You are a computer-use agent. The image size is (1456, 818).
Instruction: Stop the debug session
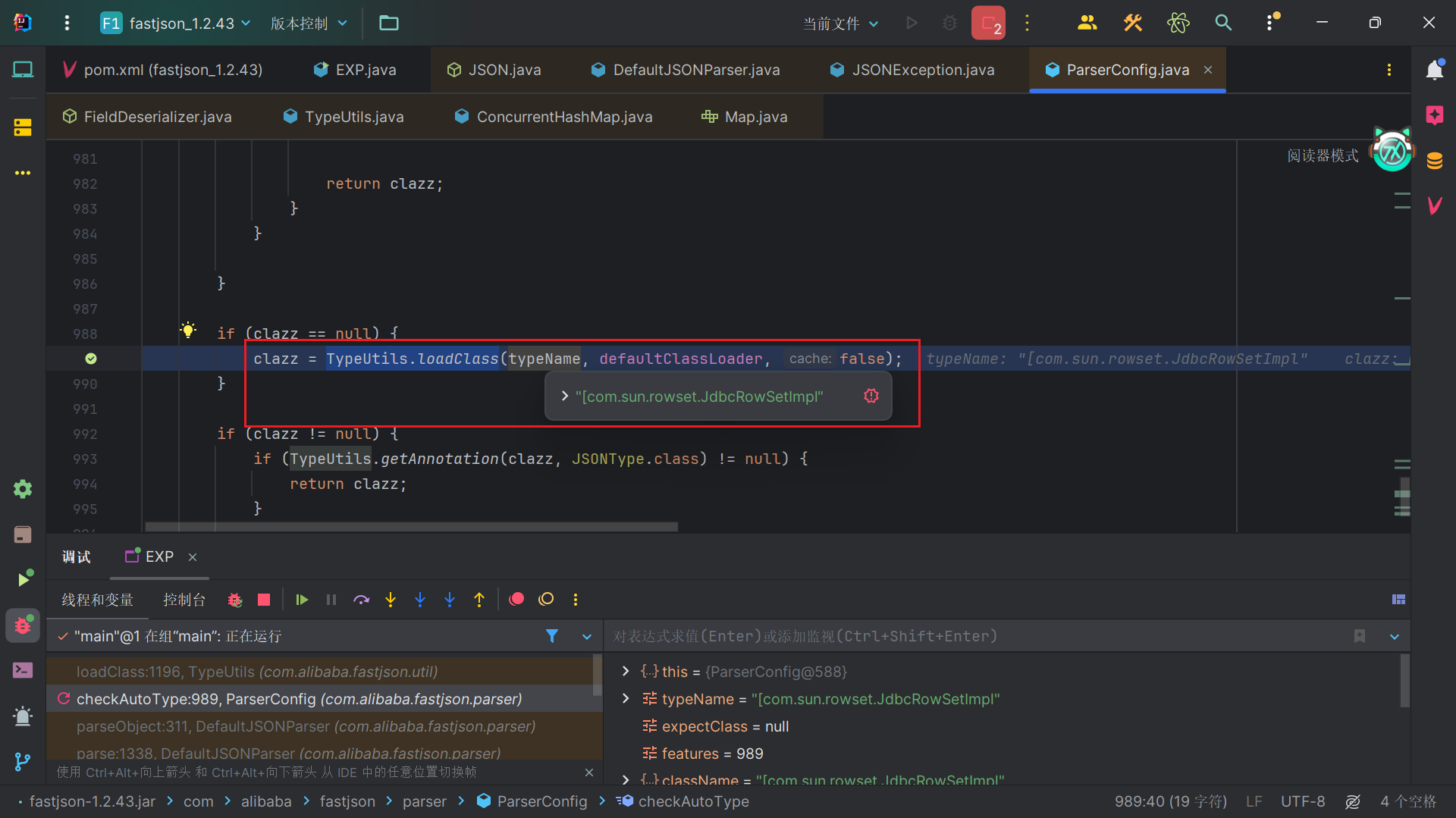(264, 600)
